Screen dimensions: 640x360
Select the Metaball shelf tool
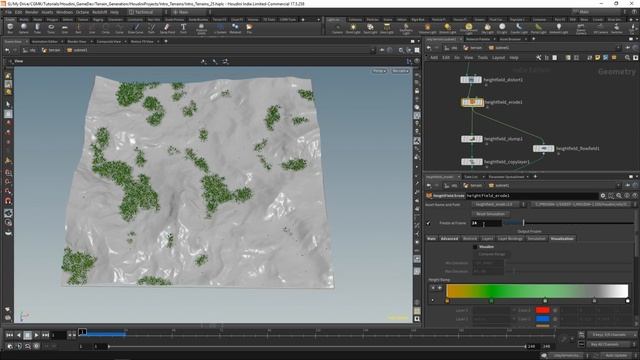(x=235, y=28)
